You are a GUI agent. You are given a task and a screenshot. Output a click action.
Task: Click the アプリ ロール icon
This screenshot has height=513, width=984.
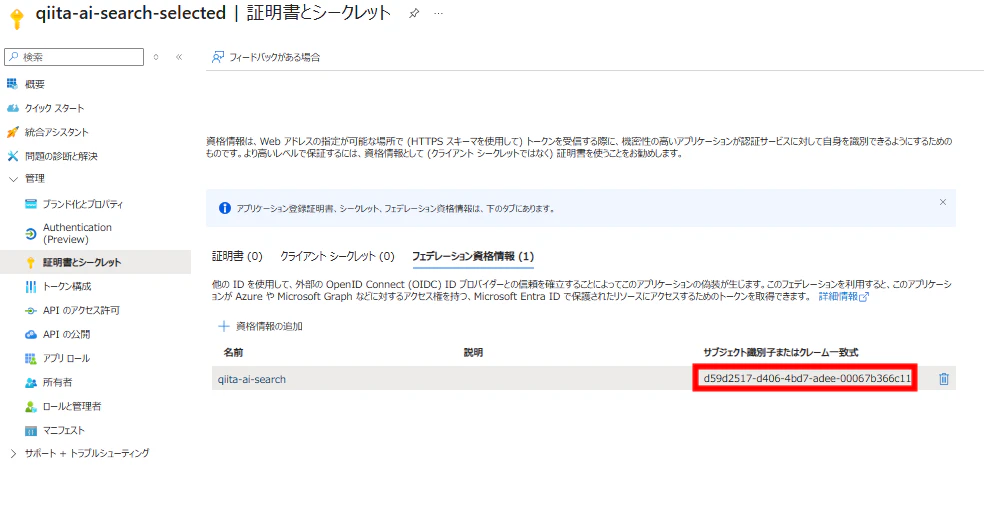click(31, 359)
